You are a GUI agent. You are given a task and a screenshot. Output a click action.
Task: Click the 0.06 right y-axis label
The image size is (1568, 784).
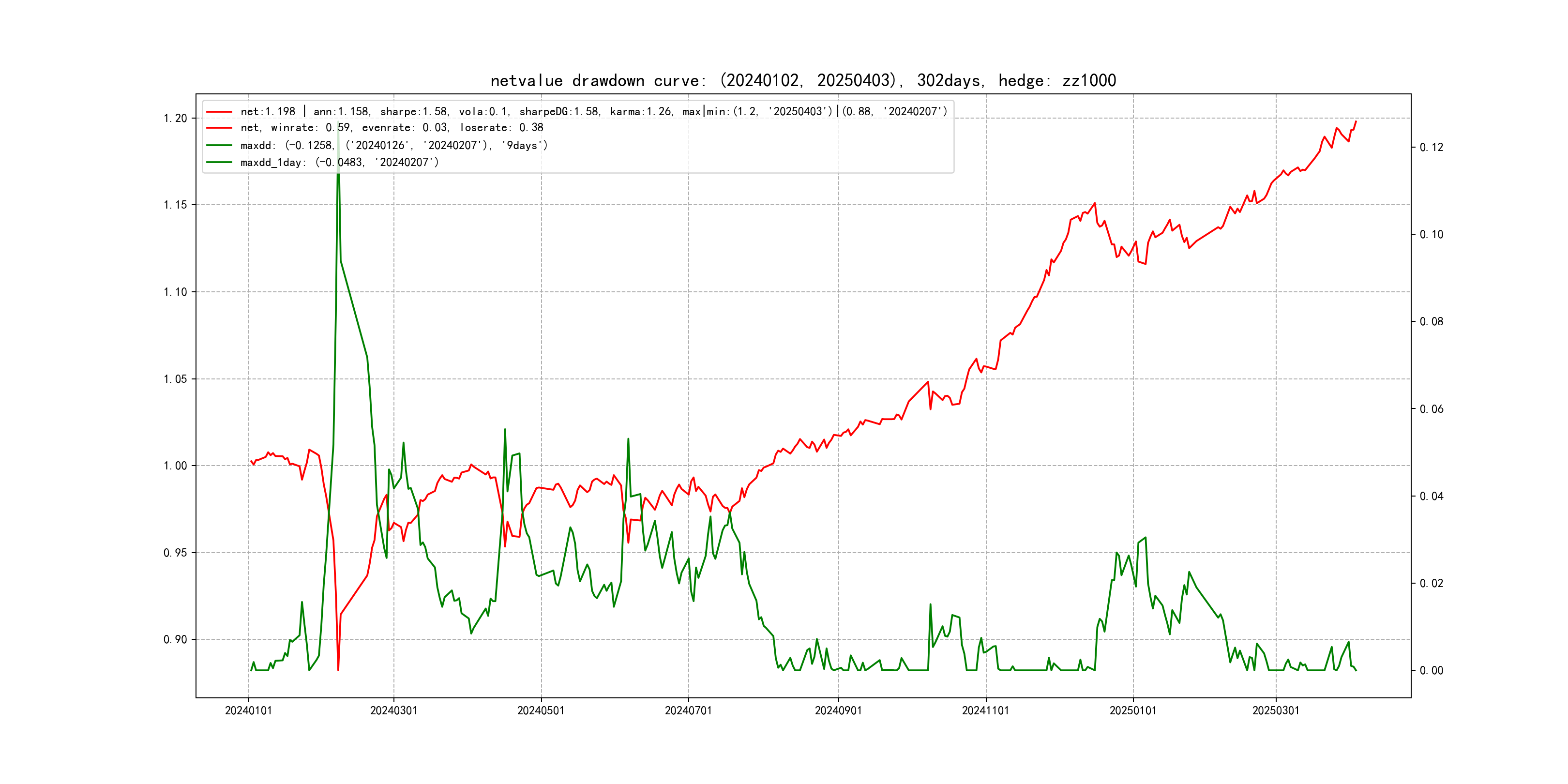[1431, 409]
